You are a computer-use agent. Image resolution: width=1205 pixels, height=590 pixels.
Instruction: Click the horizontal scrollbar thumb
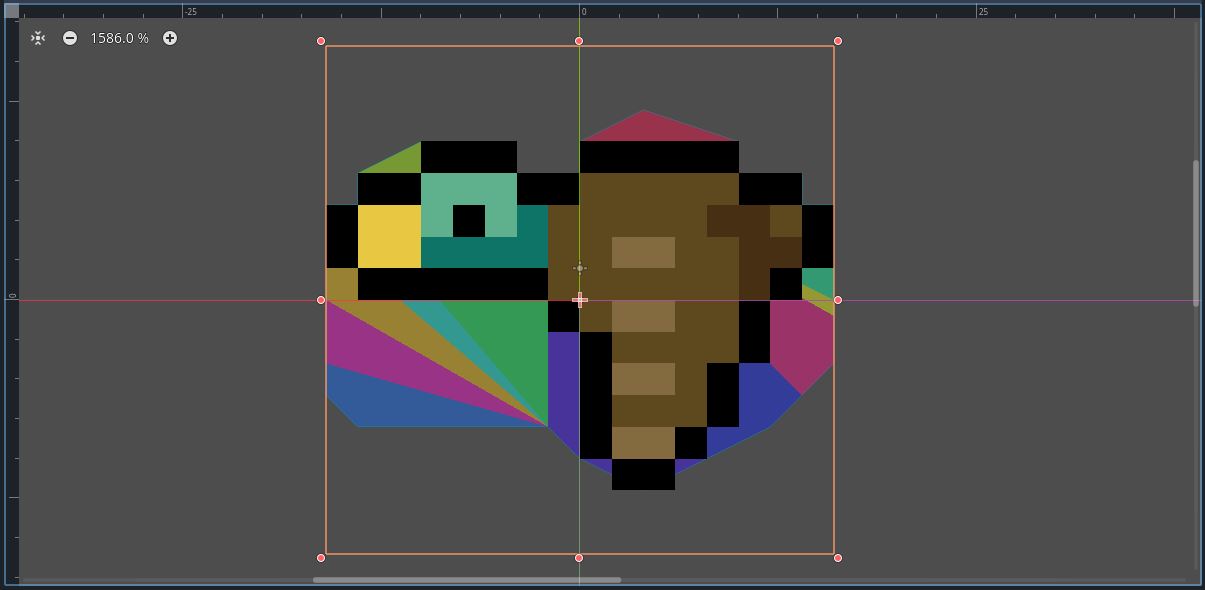(467, 580)
